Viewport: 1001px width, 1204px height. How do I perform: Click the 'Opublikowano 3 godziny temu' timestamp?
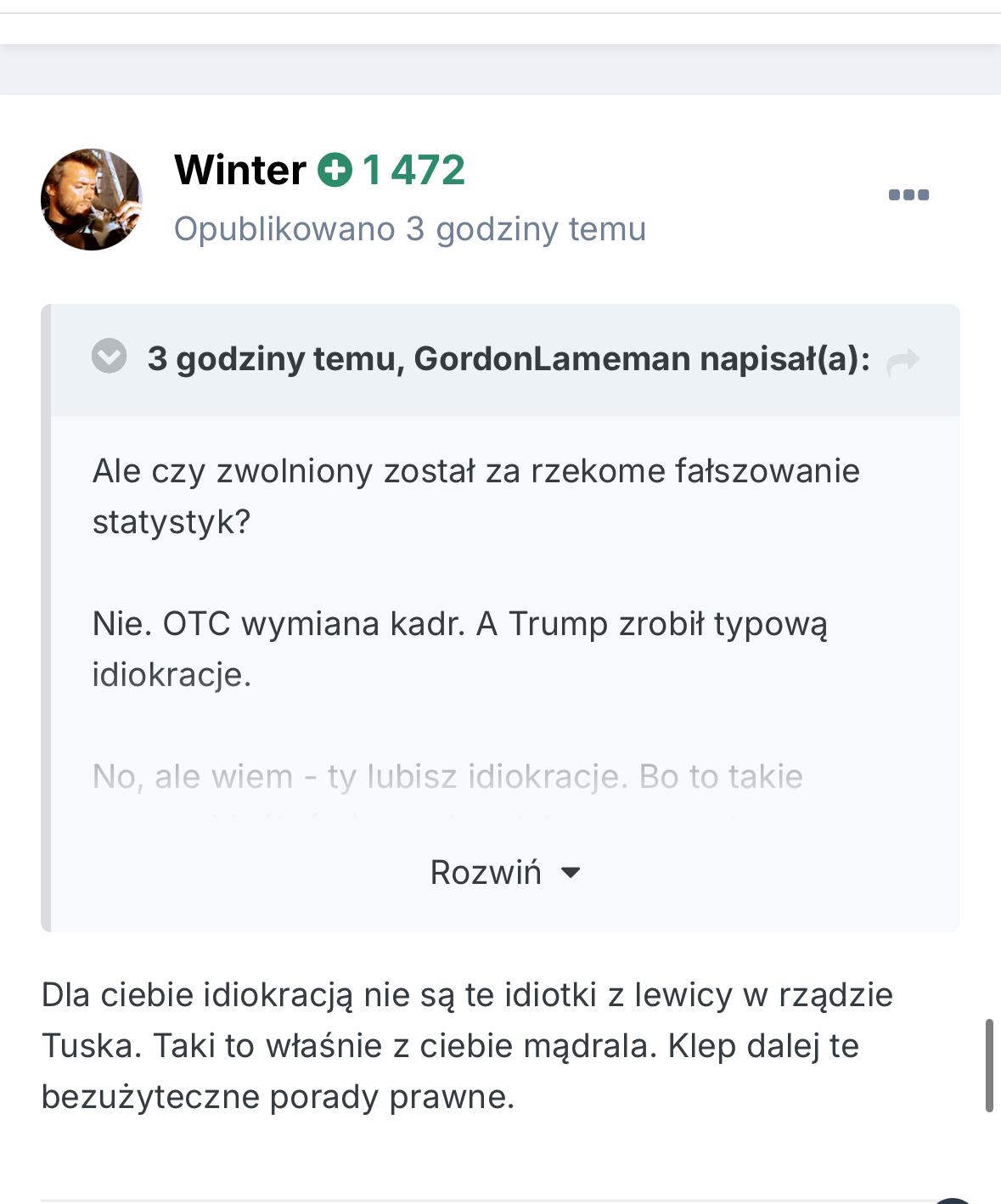(409, 229)
